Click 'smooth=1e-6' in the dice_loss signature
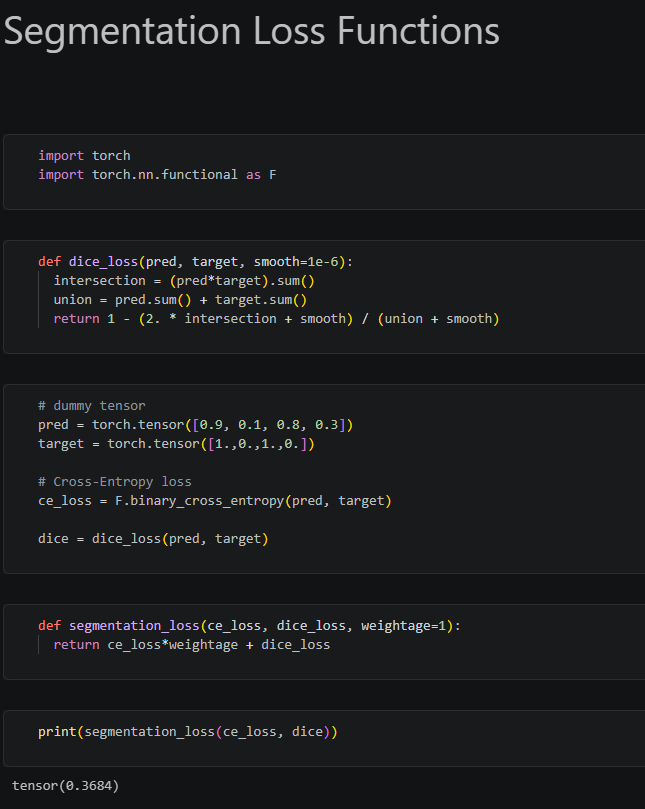645x809 pixels. click(296, 262)
